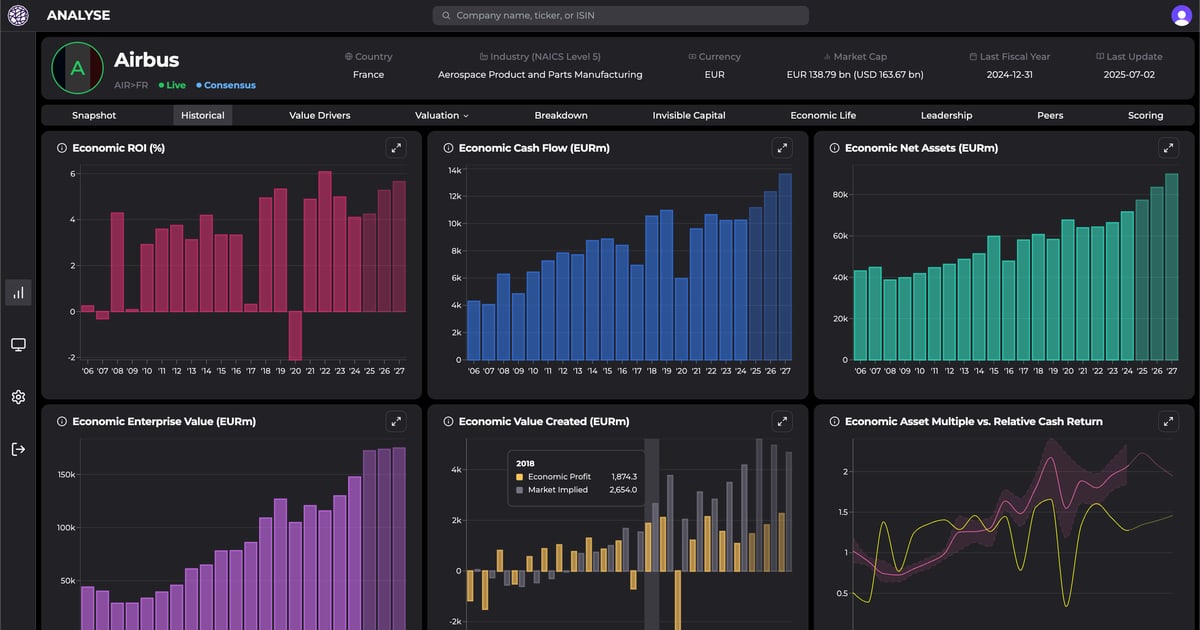Open the Leadership tab

click(946, 116)
